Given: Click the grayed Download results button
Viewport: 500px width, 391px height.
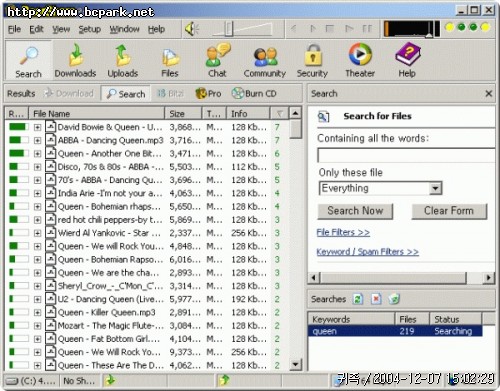Looking at the screenshot, I should point(69,94).
